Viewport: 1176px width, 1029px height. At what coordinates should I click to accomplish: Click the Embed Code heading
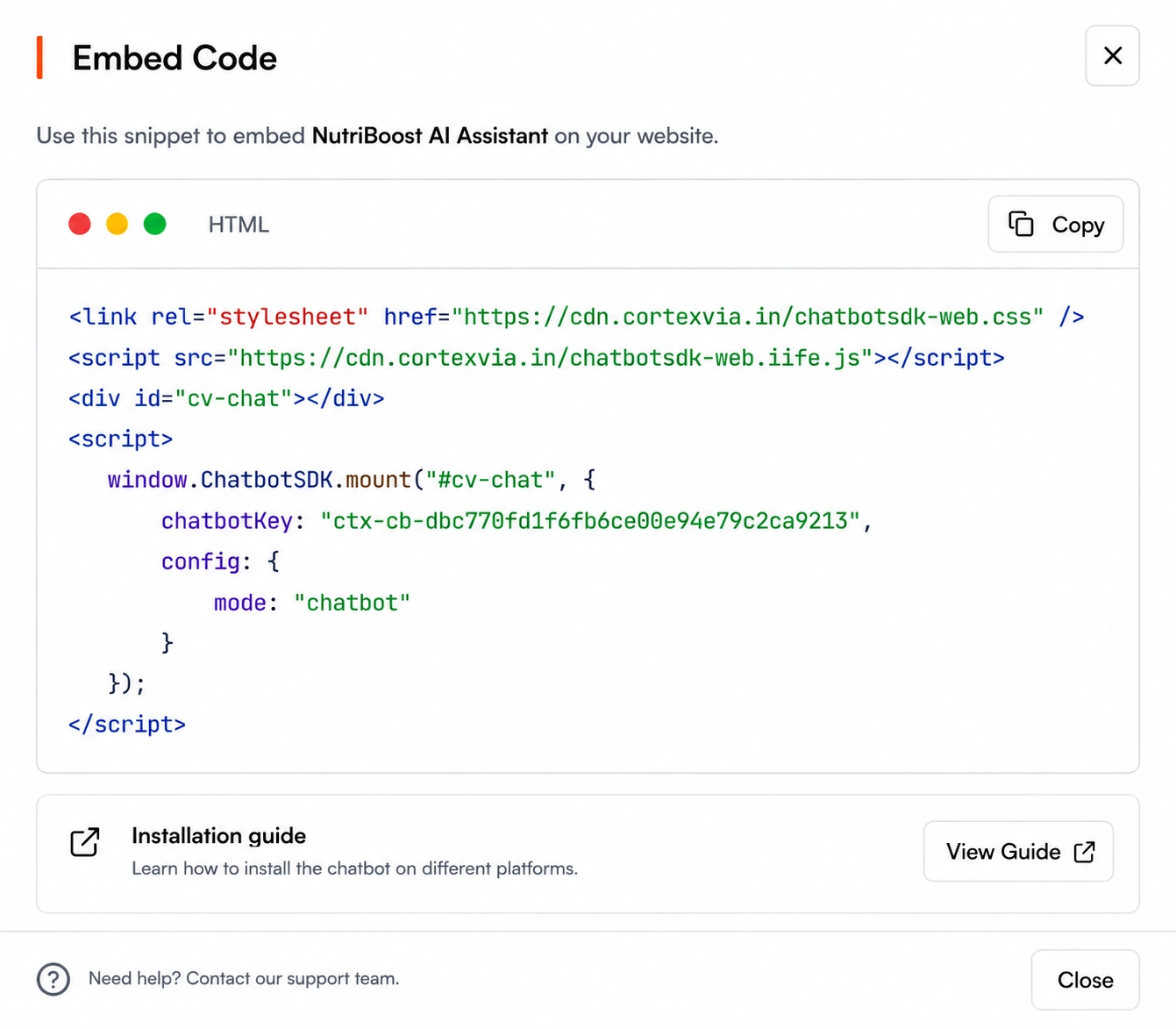pos(175,58)
